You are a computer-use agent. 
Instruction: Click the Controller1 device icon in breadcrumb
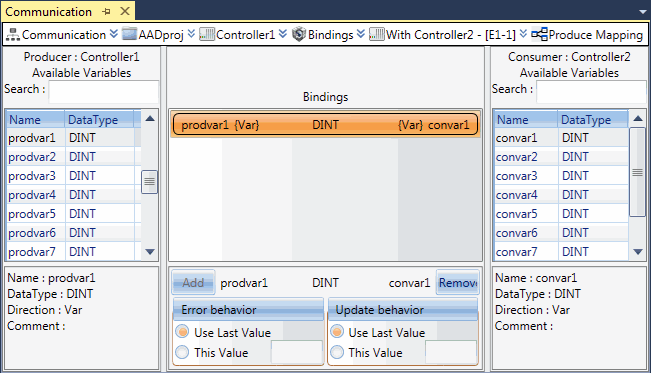[x=207, y=34]
